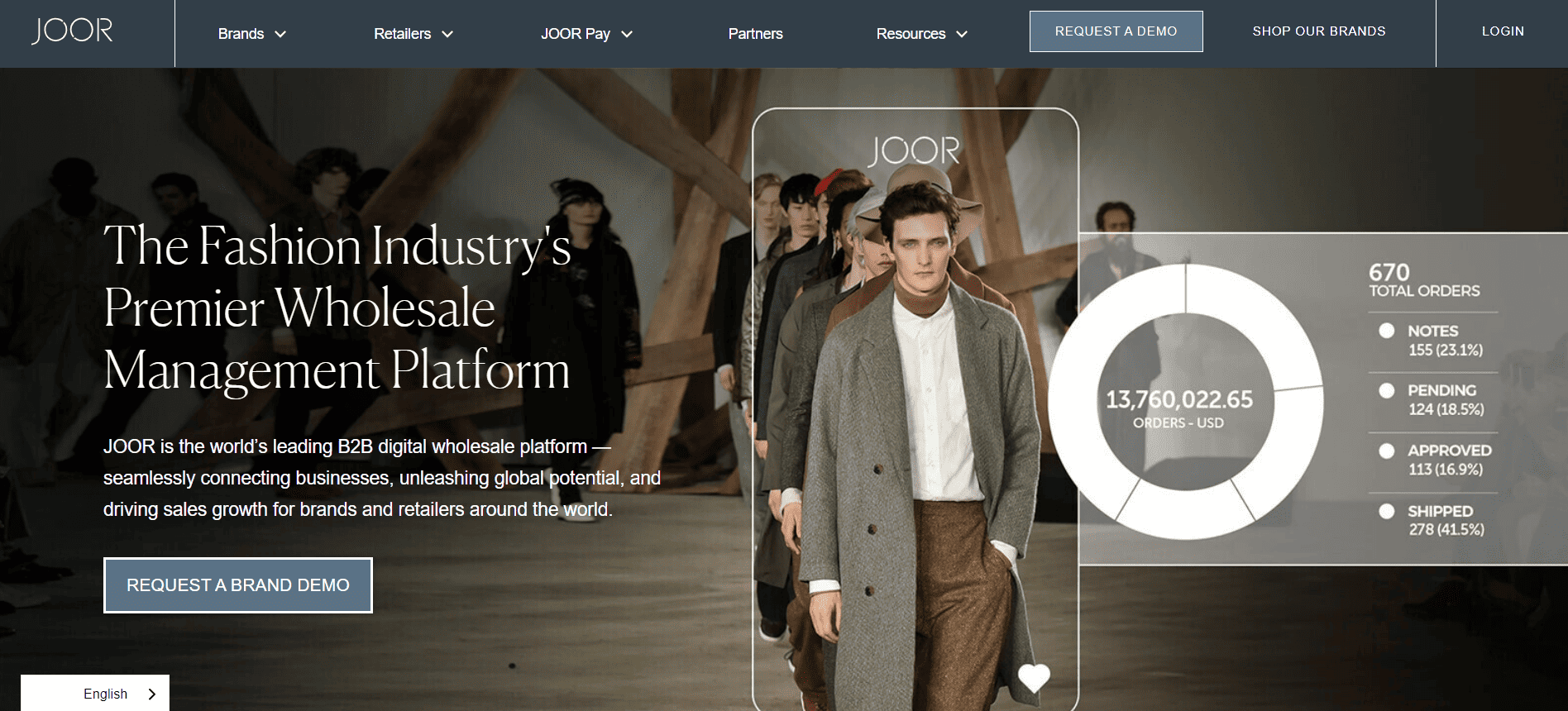The image size is (1568, 711).
Task: Open the Login link
Action: pyautogui.click(x=1503, y=31)
